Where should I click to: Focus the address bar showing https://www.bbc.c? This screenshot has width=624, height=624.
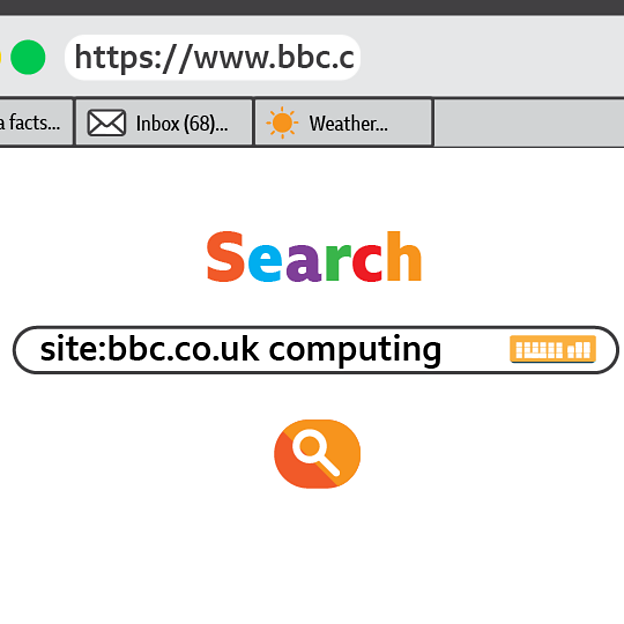pyautogui.click(x=213, y=57)
